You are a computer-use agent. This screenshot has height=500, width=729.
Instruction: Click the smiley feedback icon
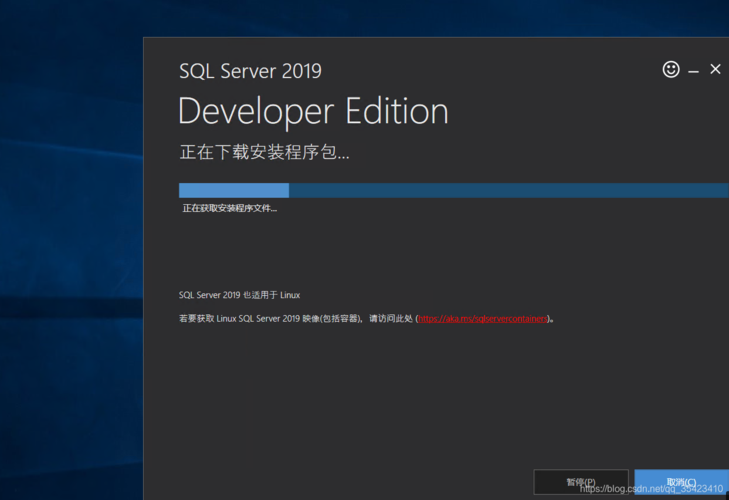coord(671,70)
